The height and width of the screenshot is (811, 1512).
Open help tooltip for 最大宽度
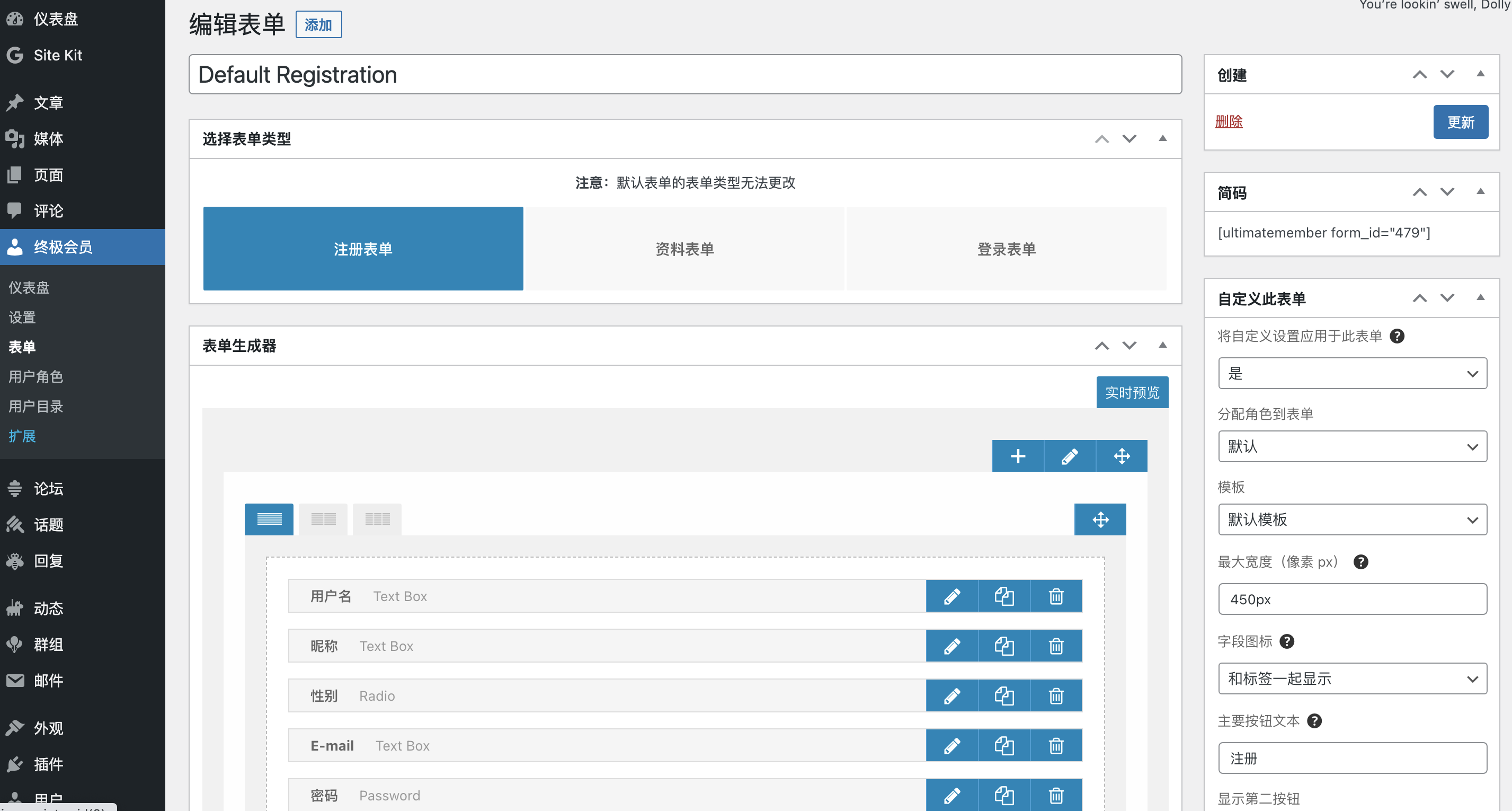pyautogui.click(x=1360, y=562)
